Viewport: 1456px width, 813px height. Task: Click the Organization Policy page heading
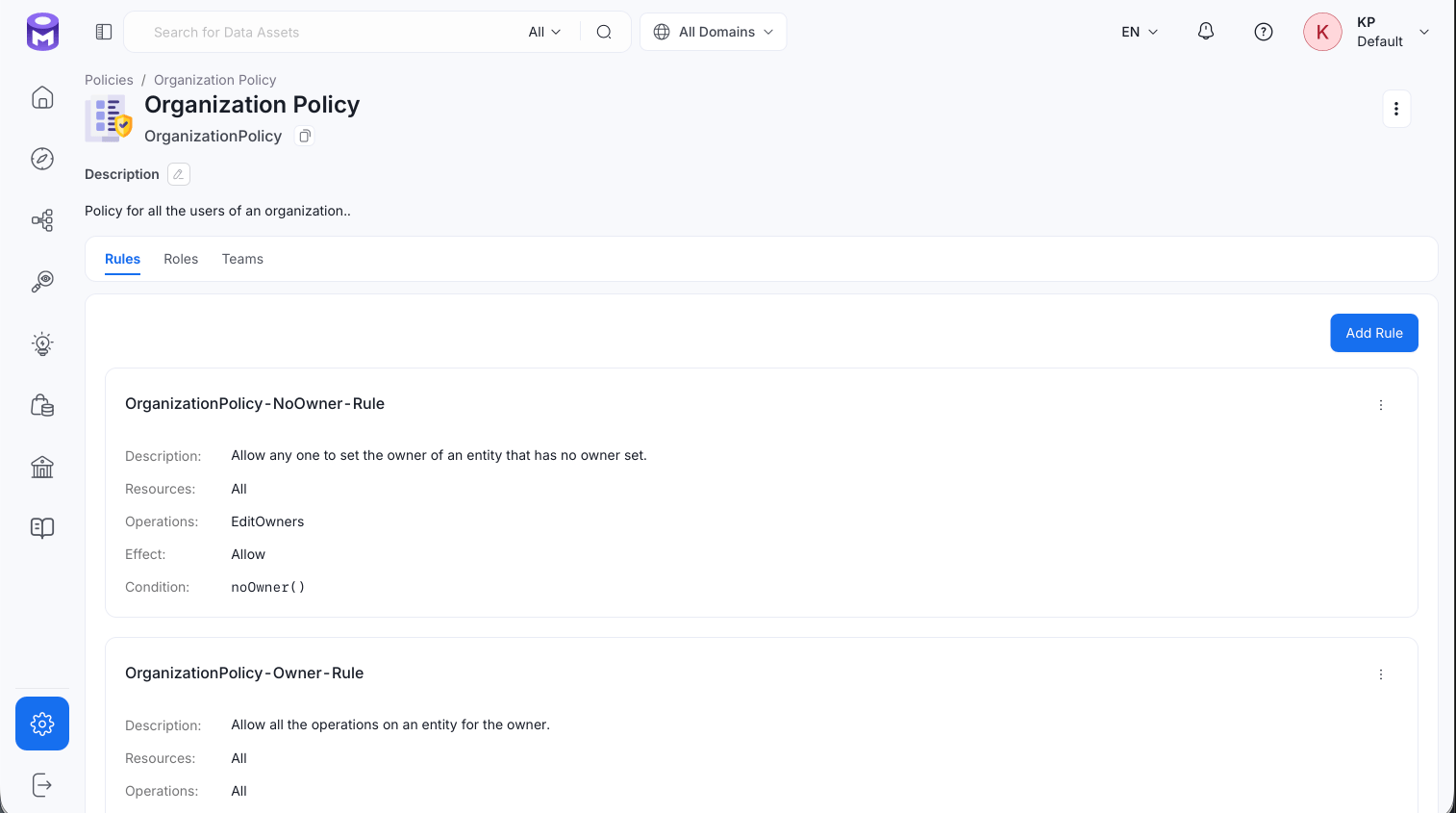point(252,105)
